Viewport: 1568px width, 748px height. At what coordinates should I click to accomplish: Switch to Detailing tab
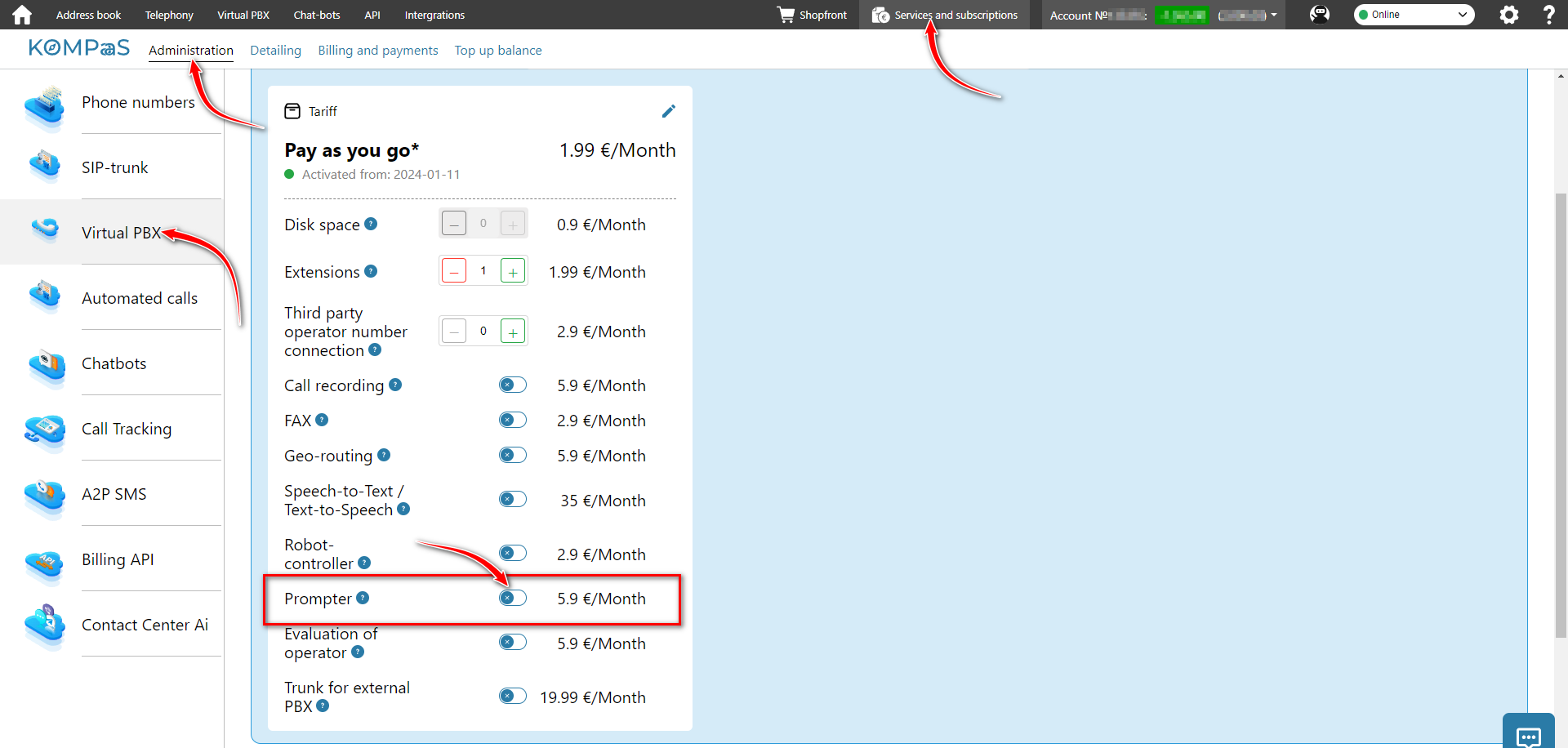point(275,50)
